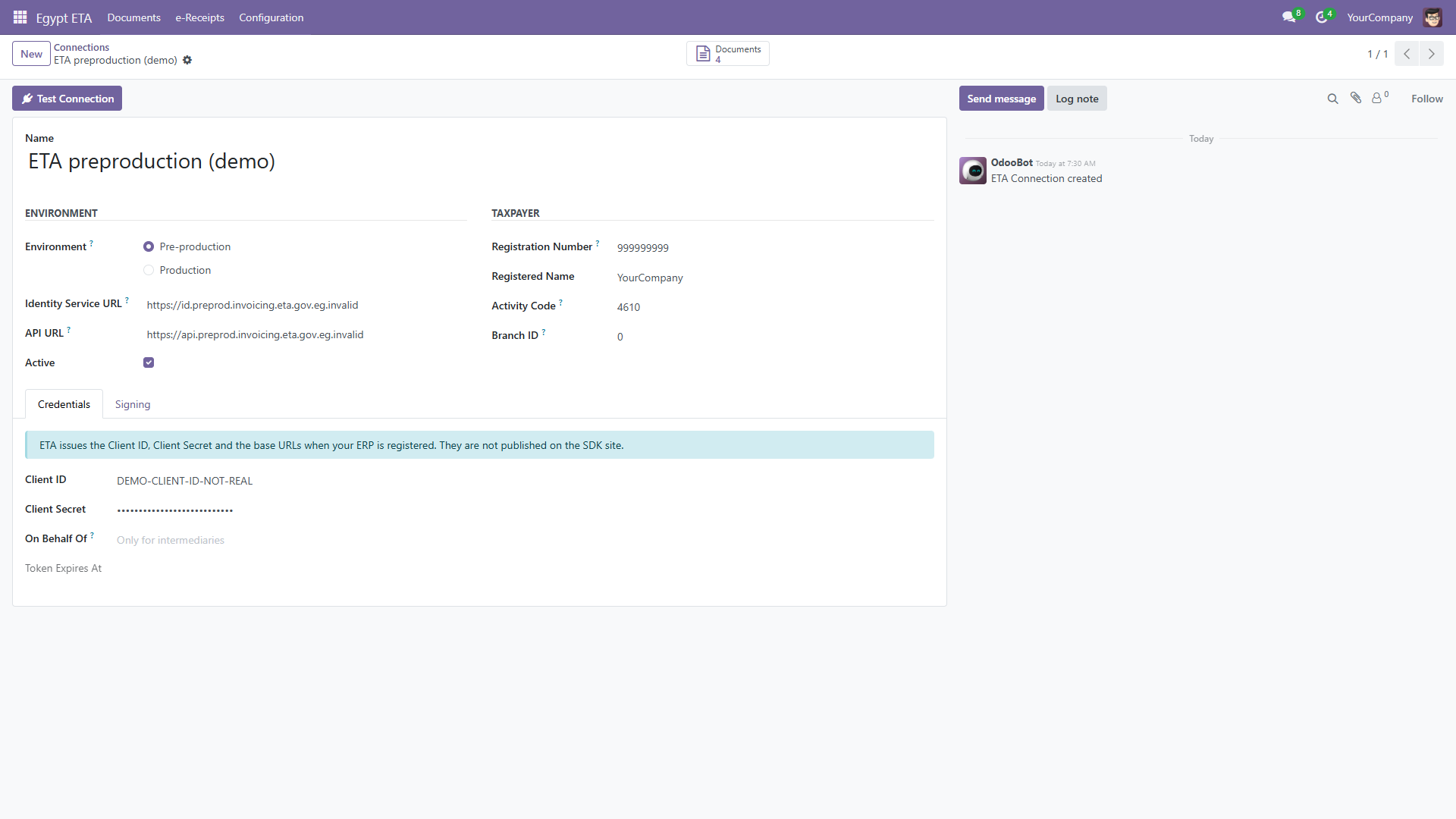The image size is (1456, 819).
Task: Open the activities clock icon
Action: [1322, 17]
